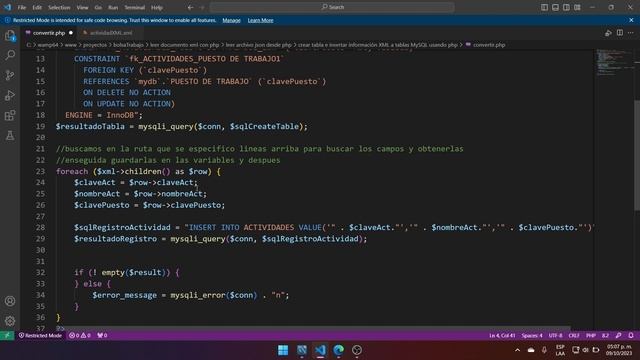Click the unsaved dot on convertir.php tab
This screenshot has height=360, width=640.
(71, 33)
